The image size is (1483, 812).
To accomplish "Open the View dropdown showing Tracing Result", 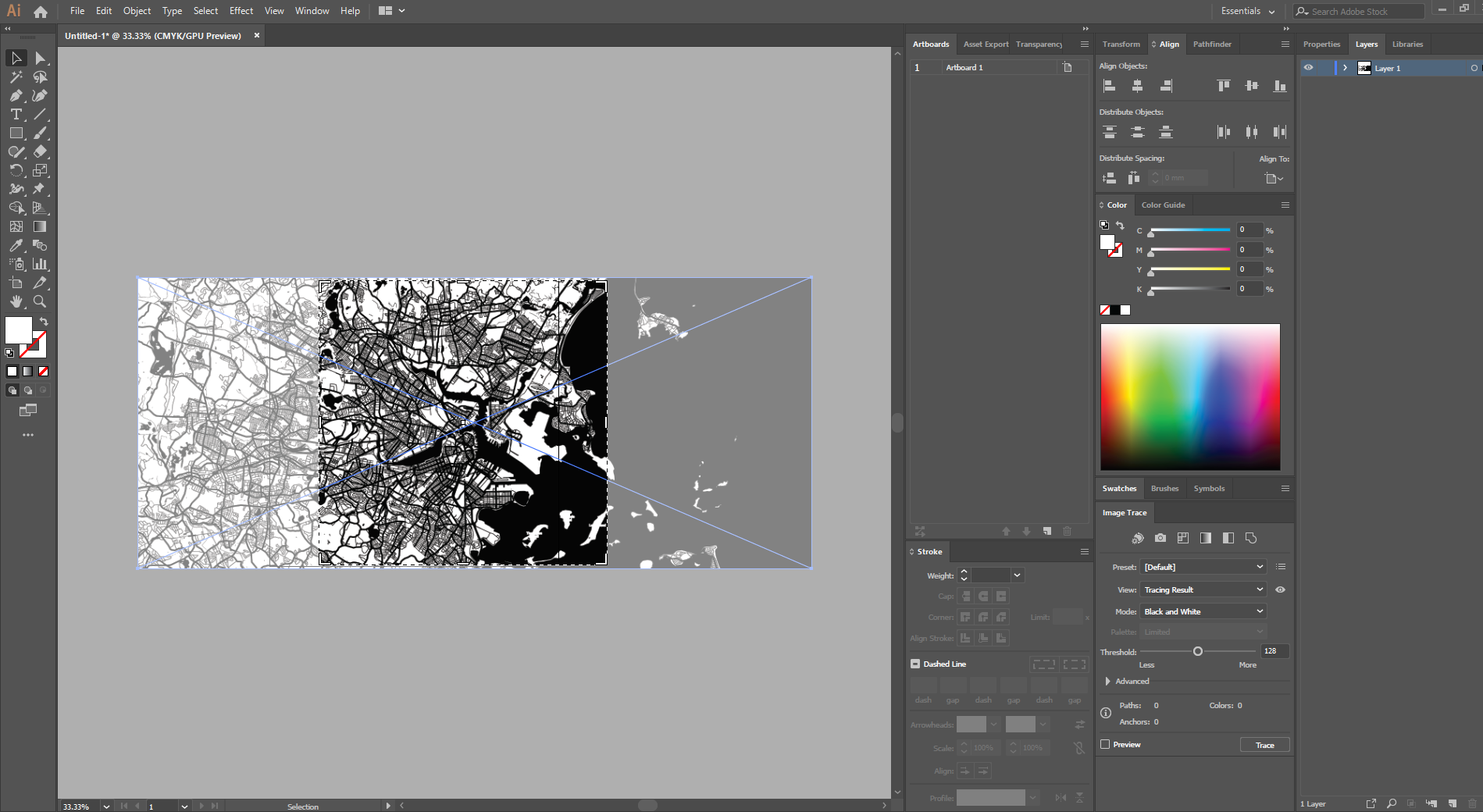I will [1202, 589].
